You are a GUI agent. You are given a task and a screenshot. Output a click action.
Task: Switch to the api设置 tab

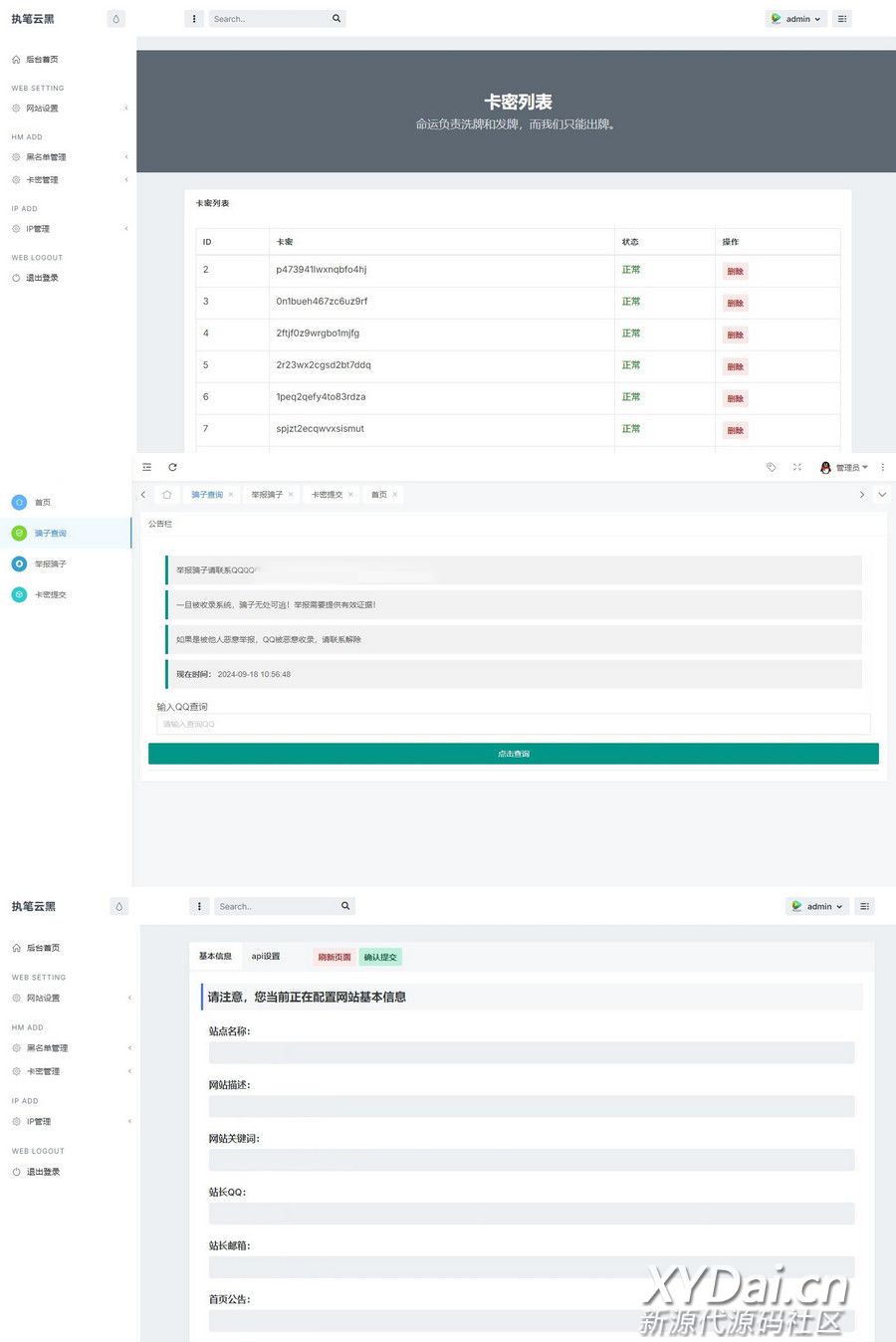[x=265, y=957]
